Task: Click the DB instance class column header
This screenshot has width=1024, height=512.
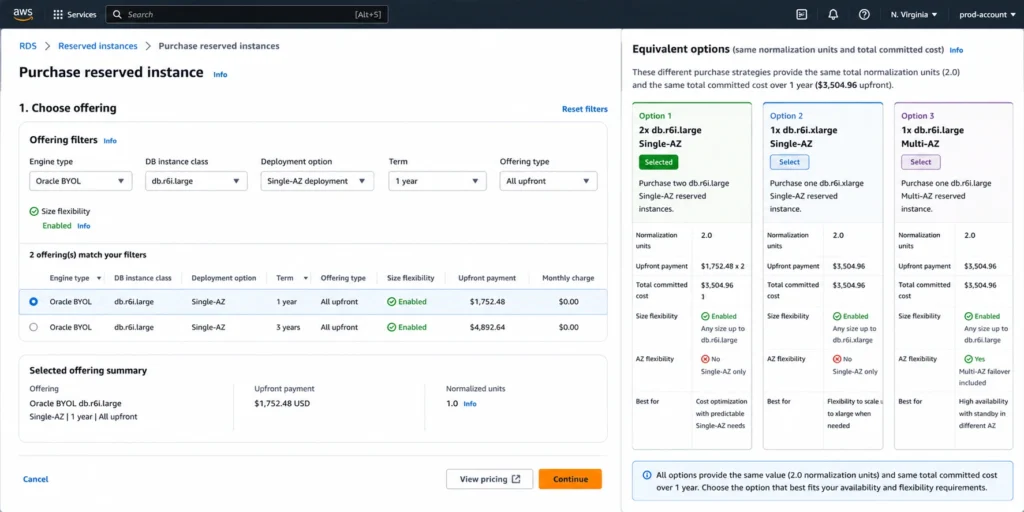Action: (142, 278)
